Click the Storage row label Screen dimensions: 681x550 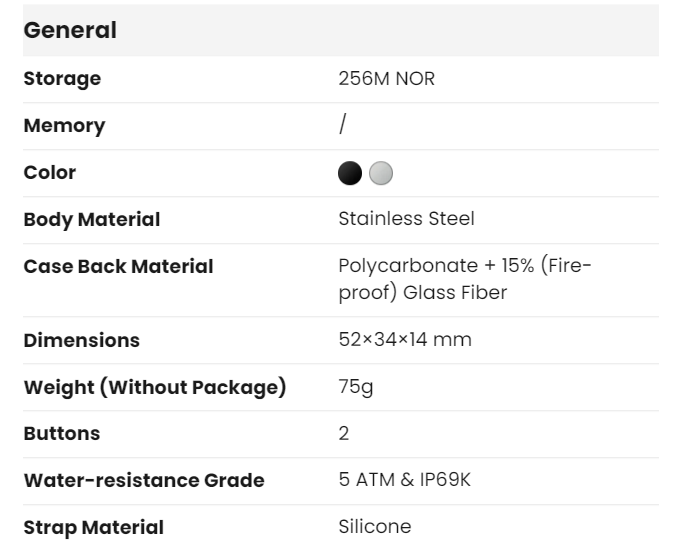tap(62, 78)
